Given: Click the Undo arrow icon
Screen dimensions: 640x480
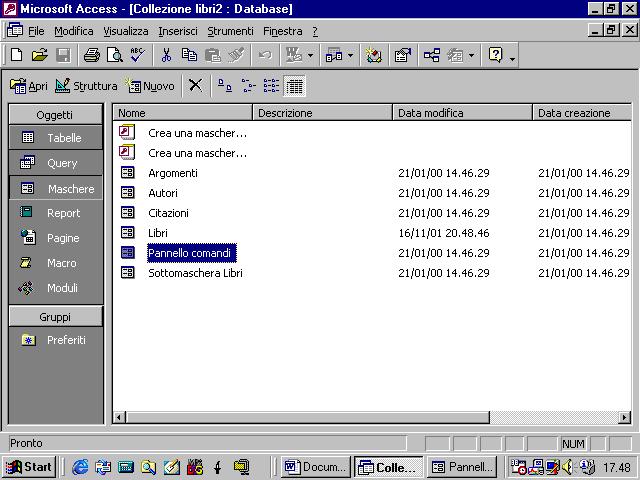Looking at the screenshot, I should pos(265,55).
